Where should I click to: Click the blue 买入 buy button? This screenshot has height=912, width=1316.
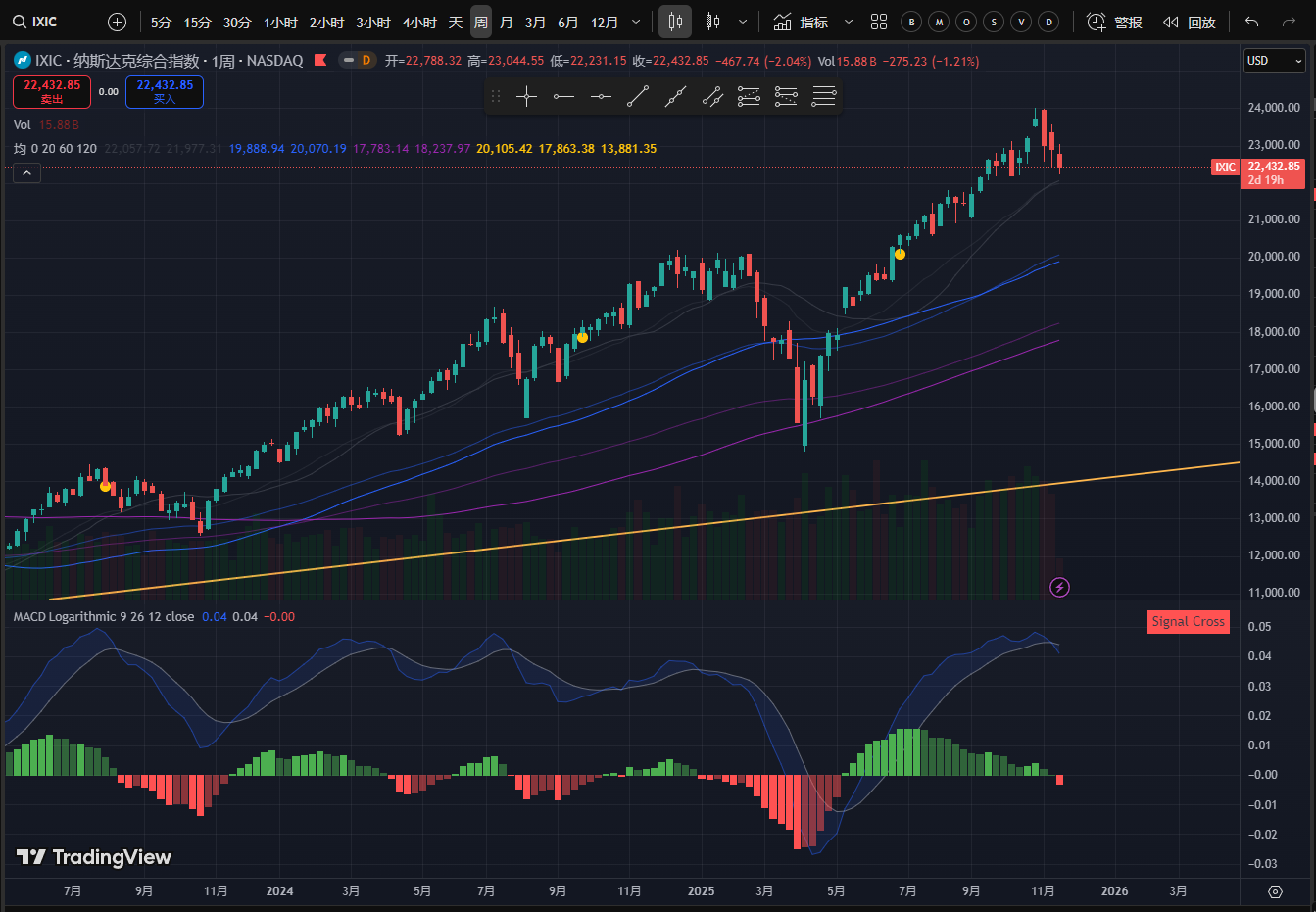click(165, 92)
